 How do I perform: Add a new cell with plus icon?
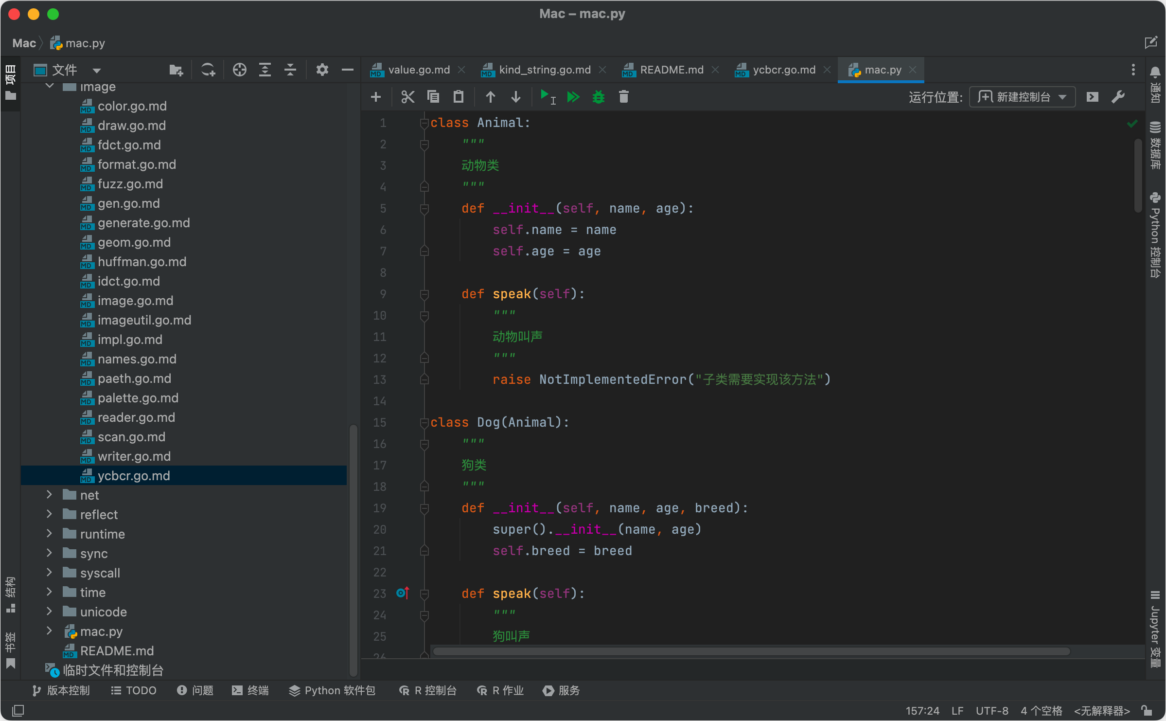(376, 97)
